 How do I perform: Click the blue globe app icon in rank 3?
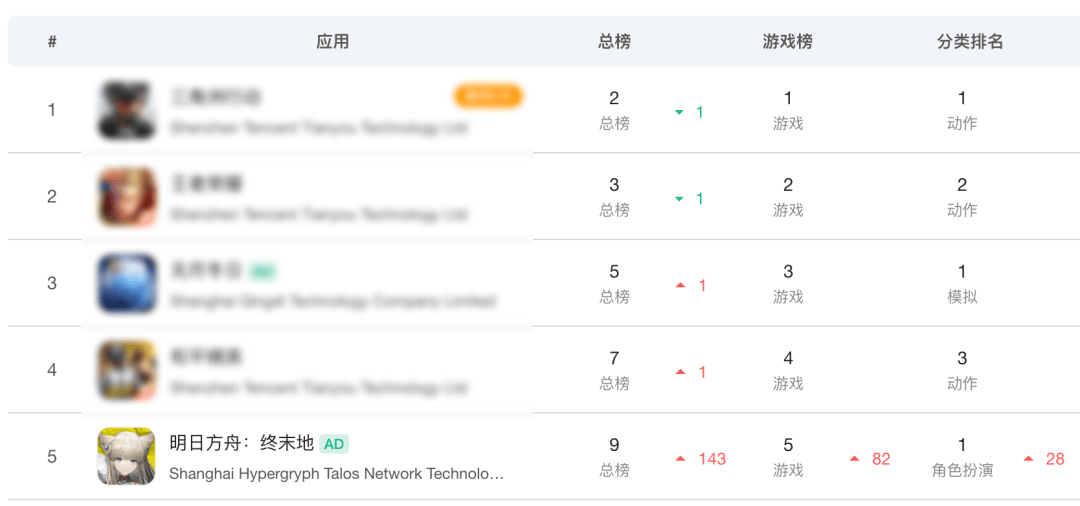tap(127, 283)
